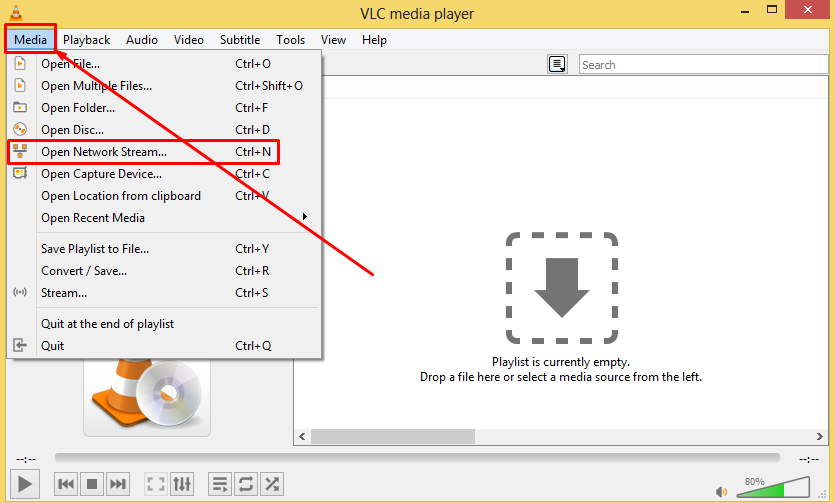Close the VLC media player window
The image size is (835, 503).
(808, 10)
